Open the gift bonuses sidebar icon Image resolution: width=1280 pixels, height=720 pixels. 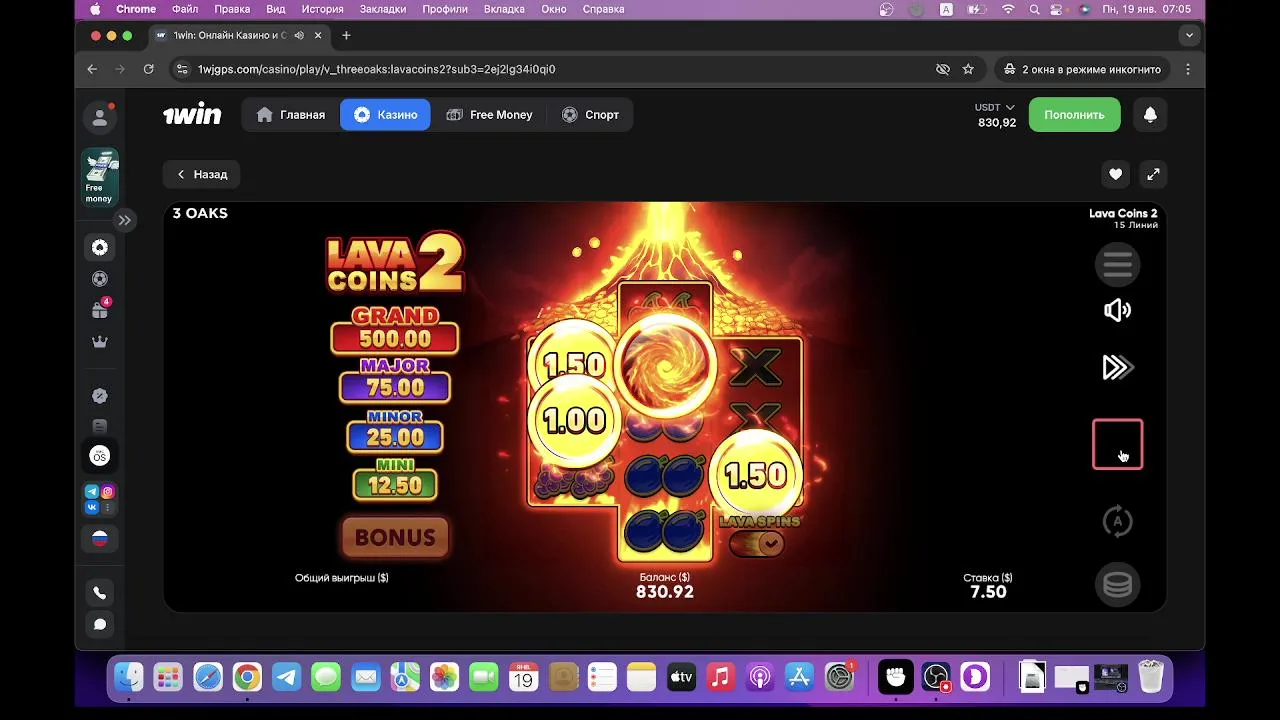tap(100, 310)
